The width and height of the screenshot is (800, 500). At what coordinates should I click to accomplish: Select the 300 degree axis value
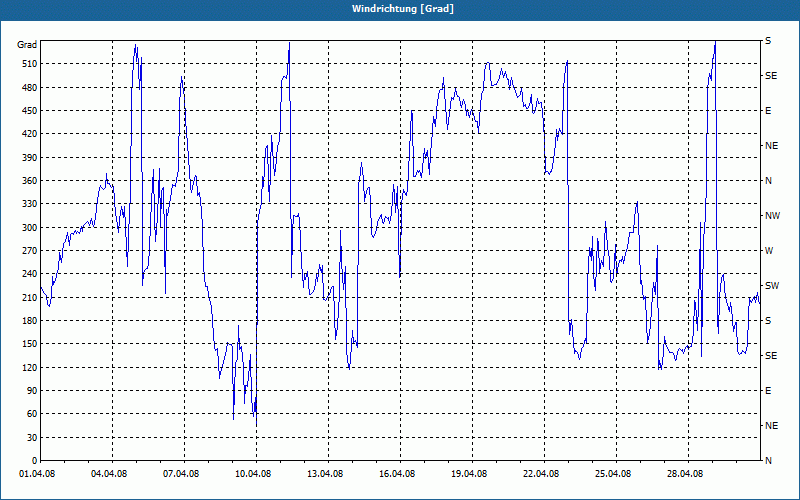(30, 228)
